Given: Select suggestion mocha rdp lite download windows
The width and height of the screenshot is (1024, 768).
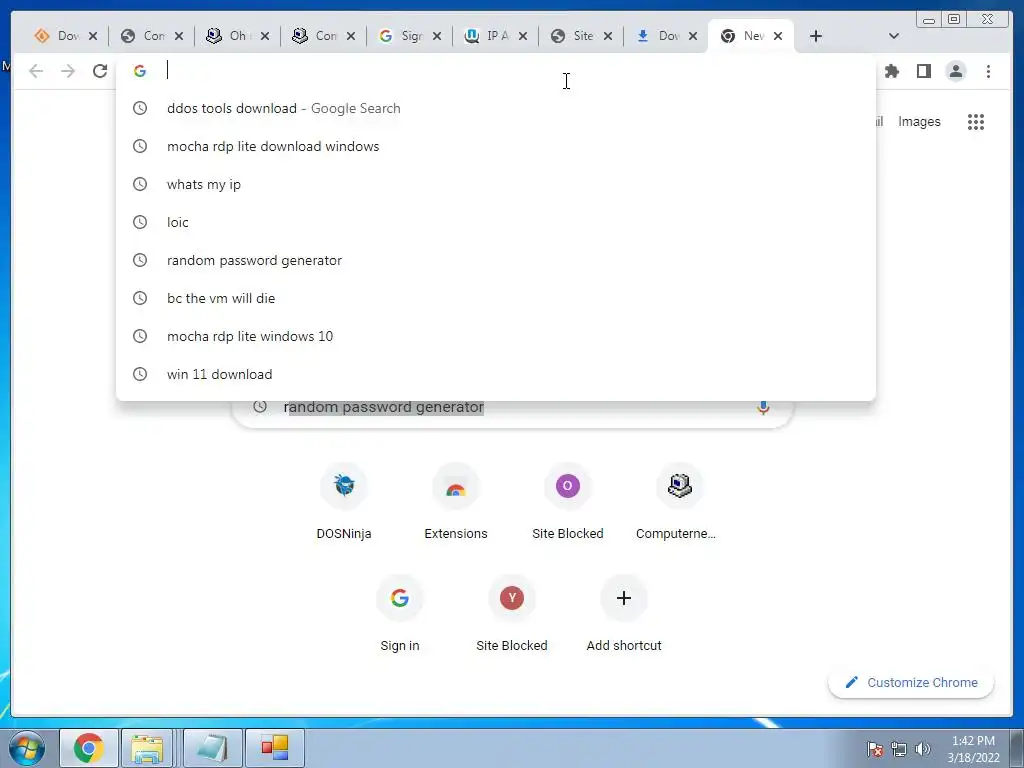Looking at the screenshot, I should click(x=496, y=146).
